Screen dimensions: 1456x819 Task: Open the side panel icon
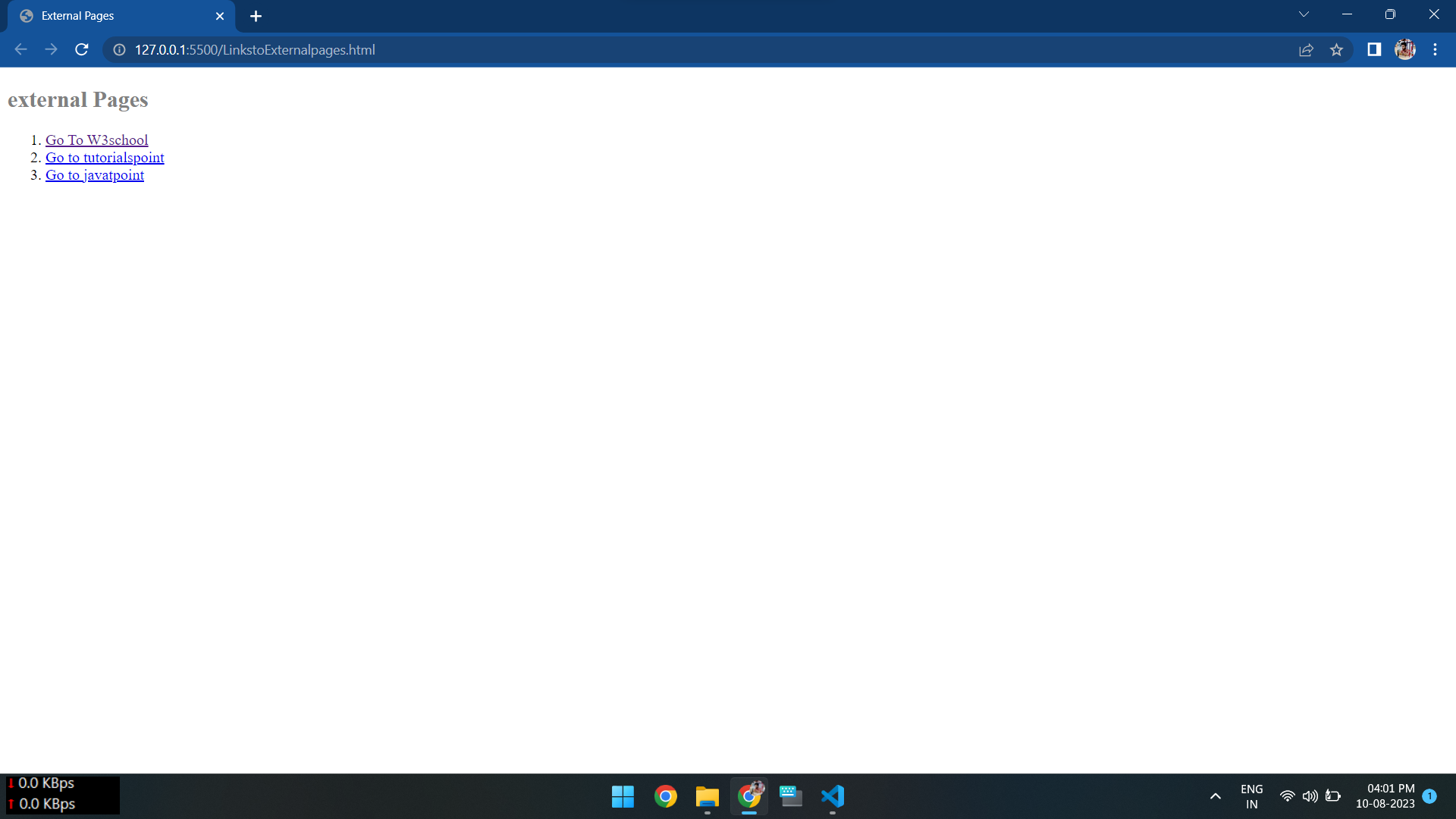[1373, 49]
